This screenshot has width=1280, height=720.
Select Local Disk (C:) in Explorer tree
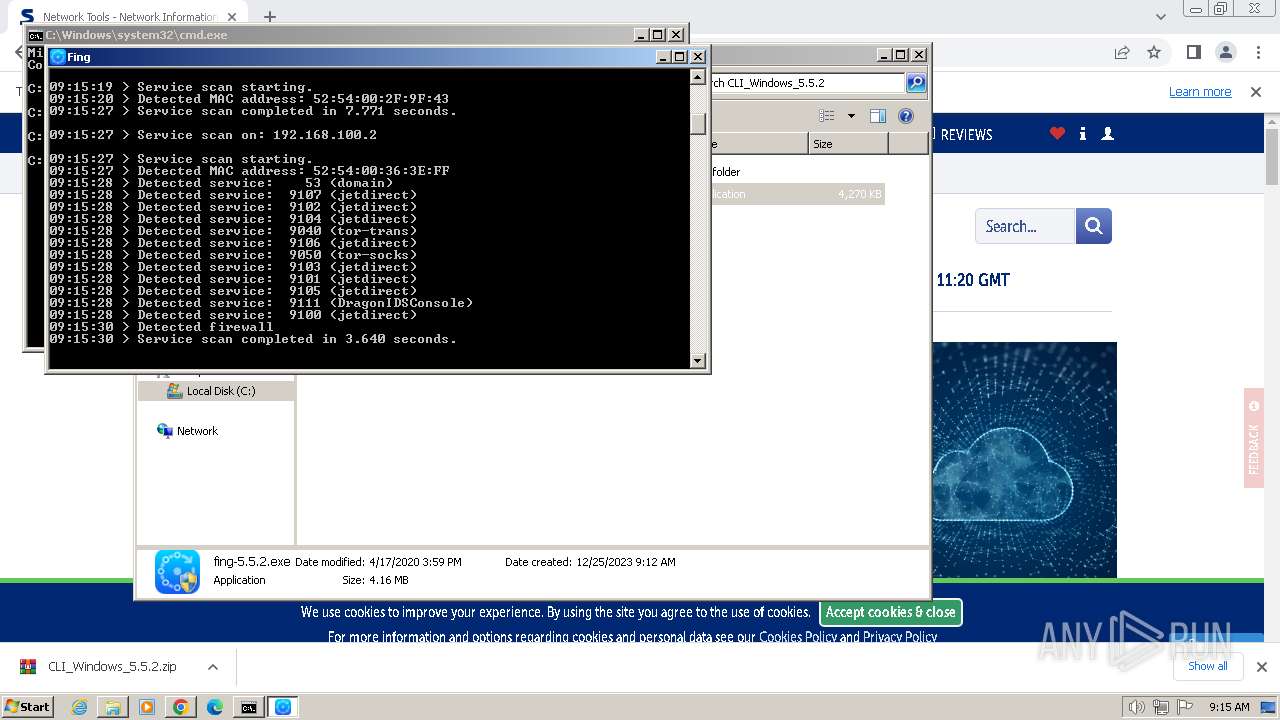[x=220, y=391]
